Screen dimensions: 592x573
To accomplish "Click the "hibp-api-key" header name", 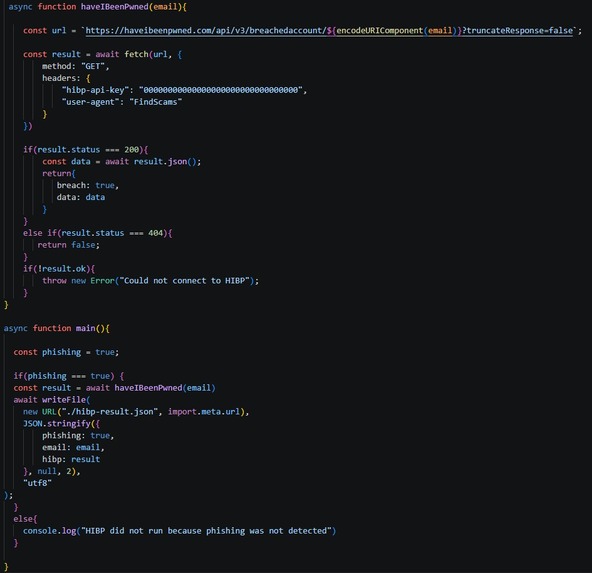I will pos(95,90).
